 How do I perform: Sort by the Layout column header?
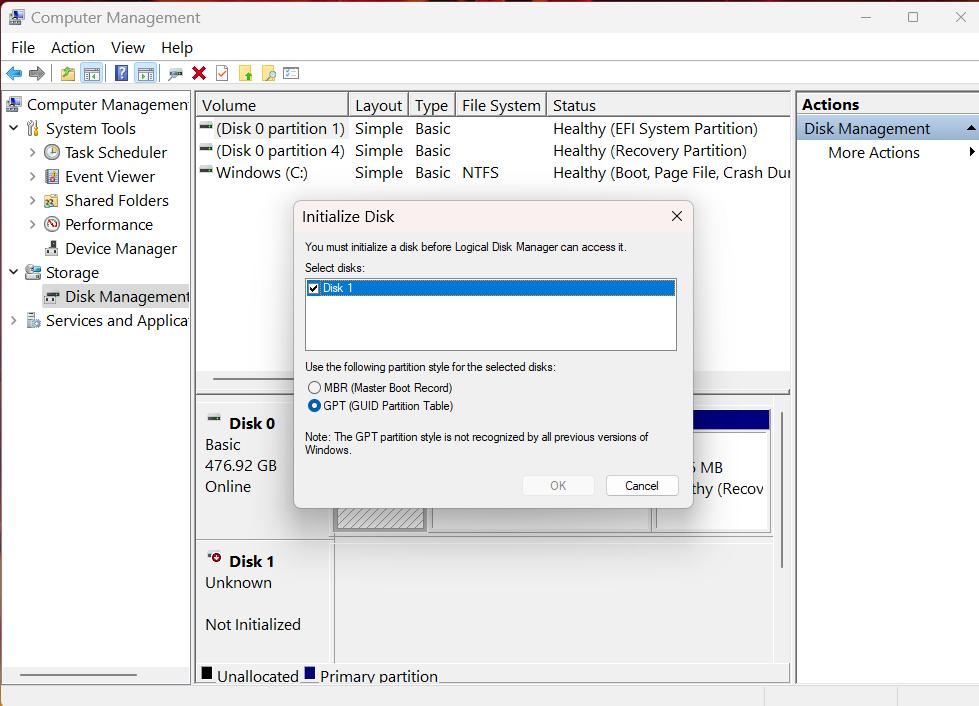click(x=378, y=105)
